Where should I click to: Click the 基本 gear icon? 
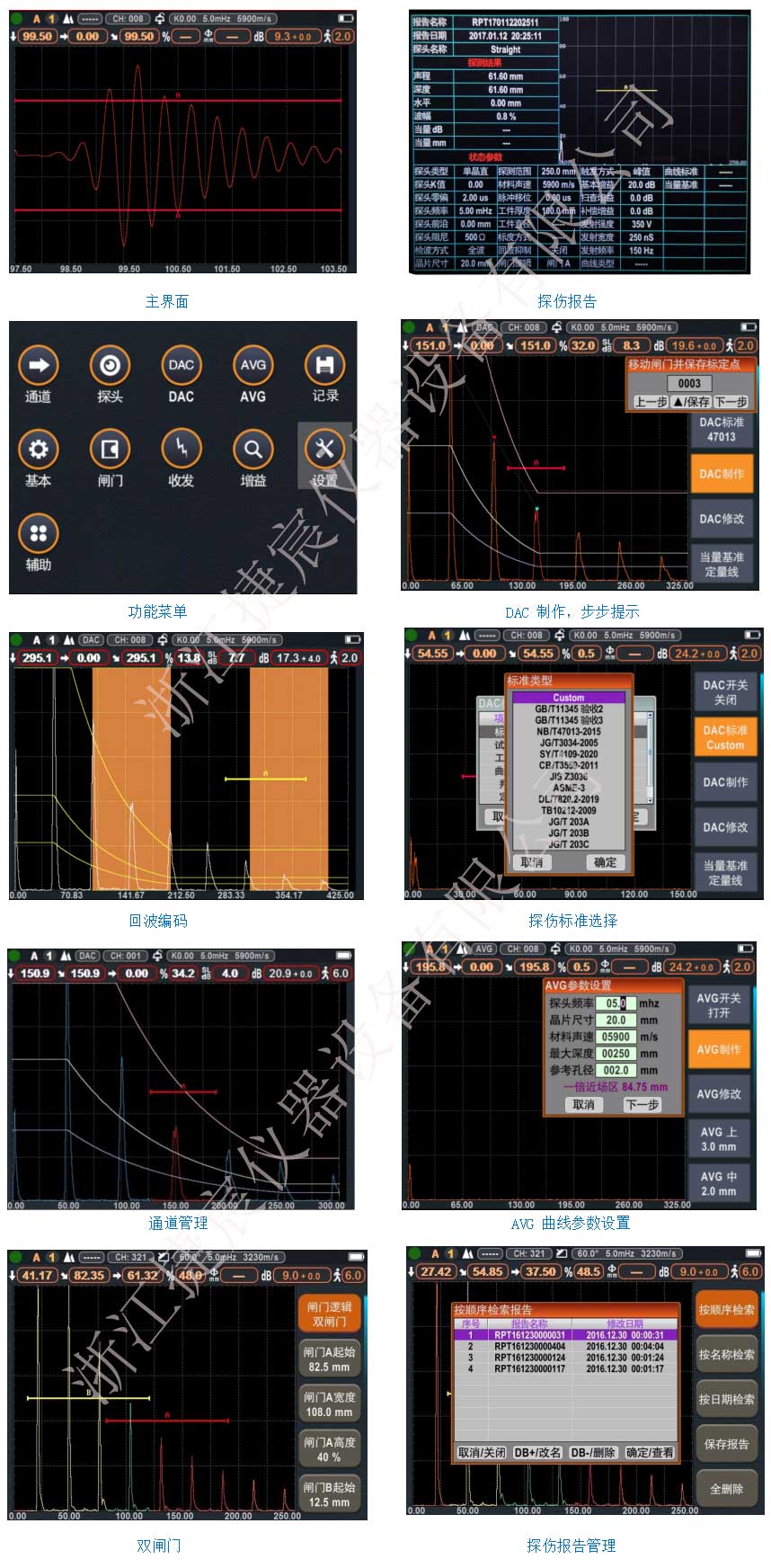click(38, 450)
